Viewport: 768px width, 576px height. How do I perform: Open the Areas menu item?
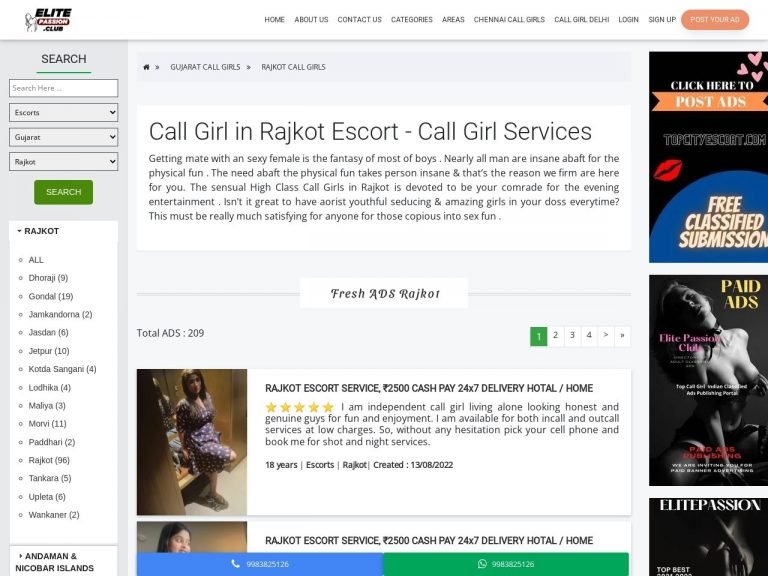point(453,20)
